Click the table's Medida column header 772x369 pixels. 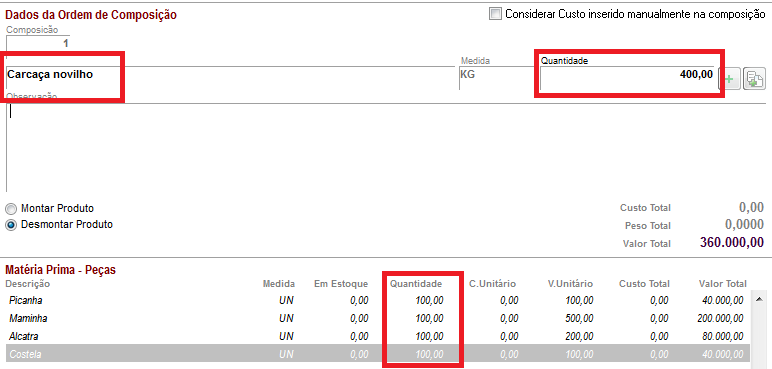click(x=279, y=284)
